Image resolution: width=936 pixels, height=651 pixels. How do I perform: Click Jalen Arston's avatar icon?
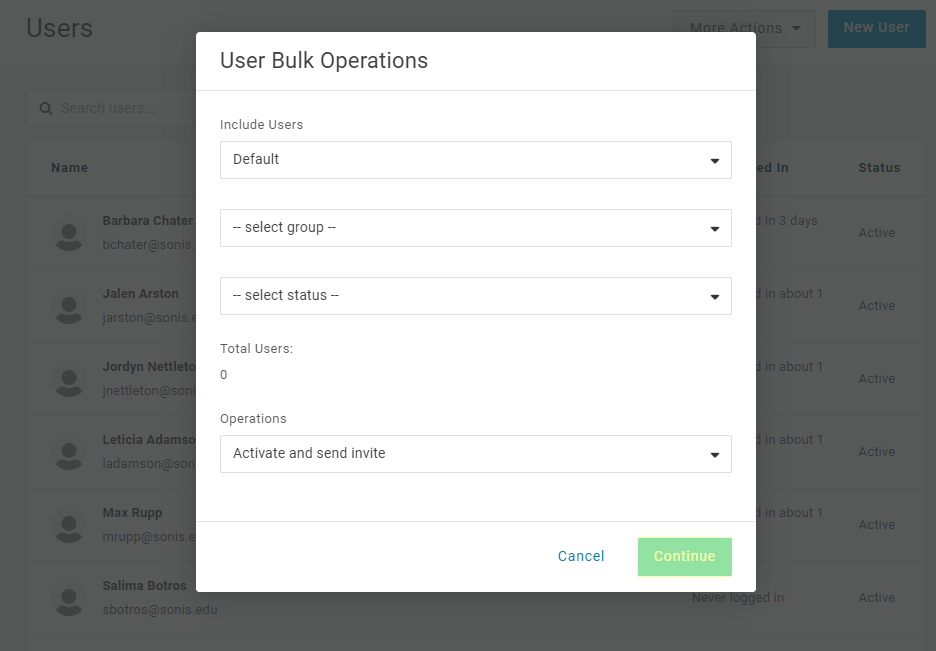click(69, 307)
